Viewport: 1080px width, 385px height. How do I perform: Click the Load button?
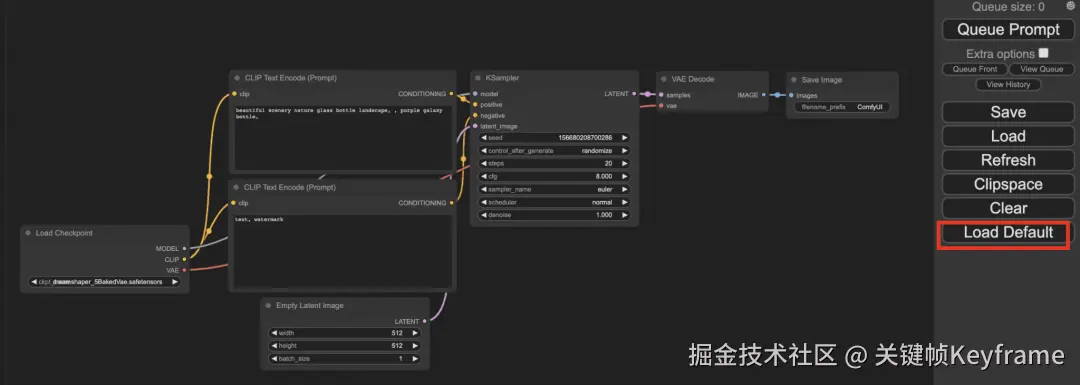pyautogui.click(x=1008, y=136)
